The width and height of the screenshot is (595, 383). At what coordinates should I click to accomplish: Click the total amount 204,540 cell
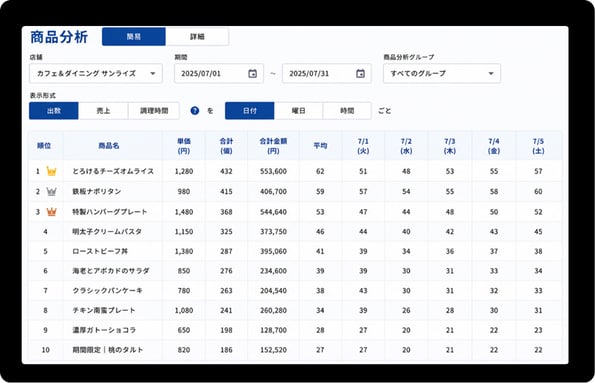273,291
